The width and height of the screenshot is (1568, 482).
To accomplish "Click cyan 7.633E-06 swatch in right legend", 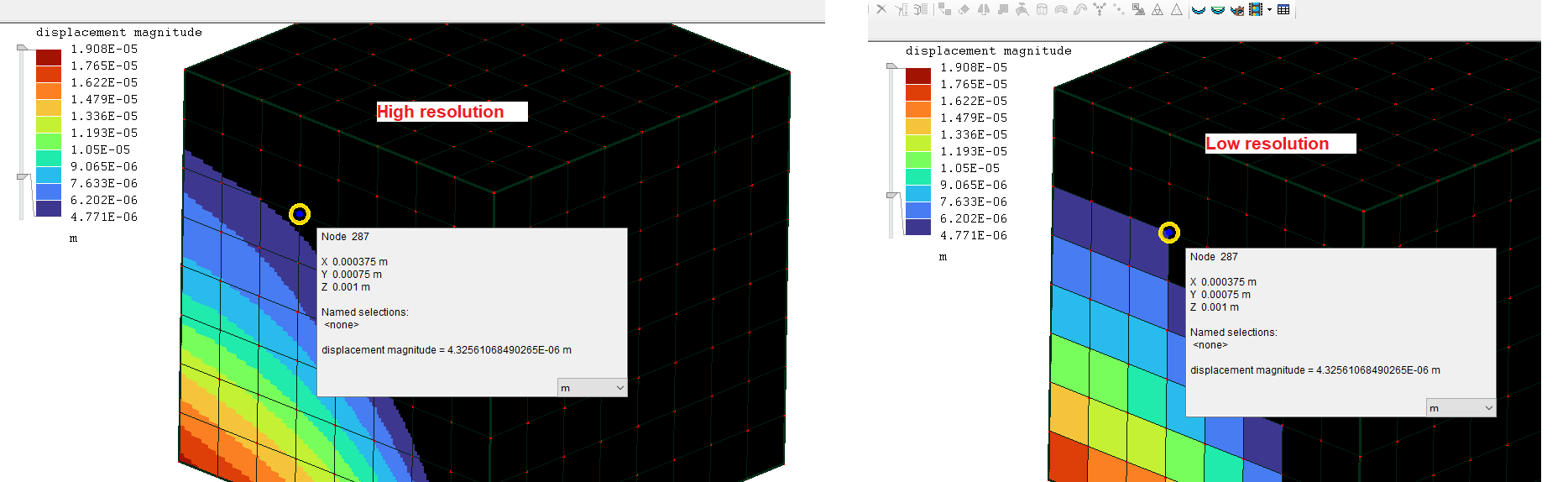I will pos(918,193).
